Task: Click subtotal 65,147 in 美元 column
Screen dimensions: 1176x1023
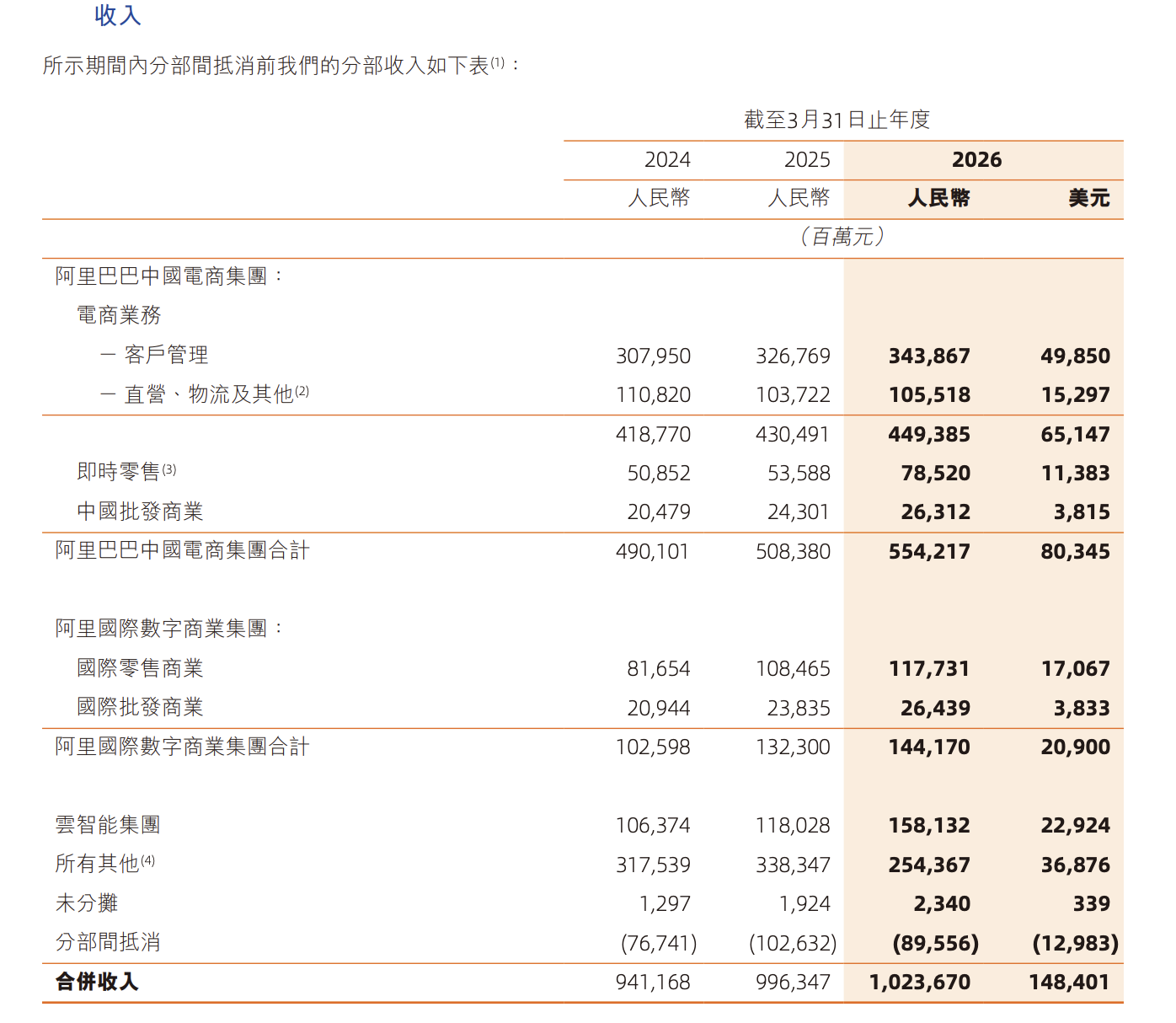Action: point(1075,435)
